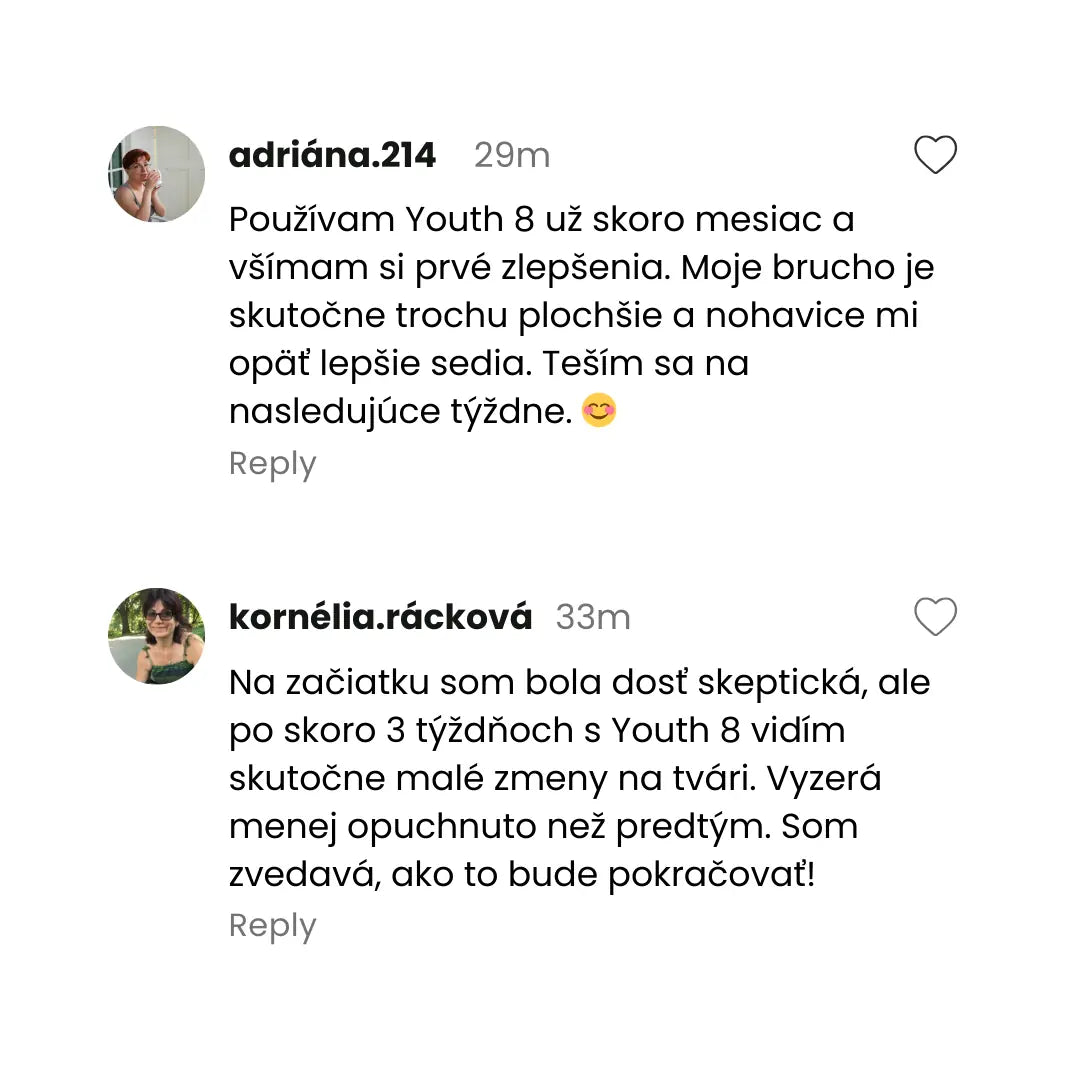
Task: Open adriána.214's profile picture
Action: pyautogui.click(x=156, y=174)
